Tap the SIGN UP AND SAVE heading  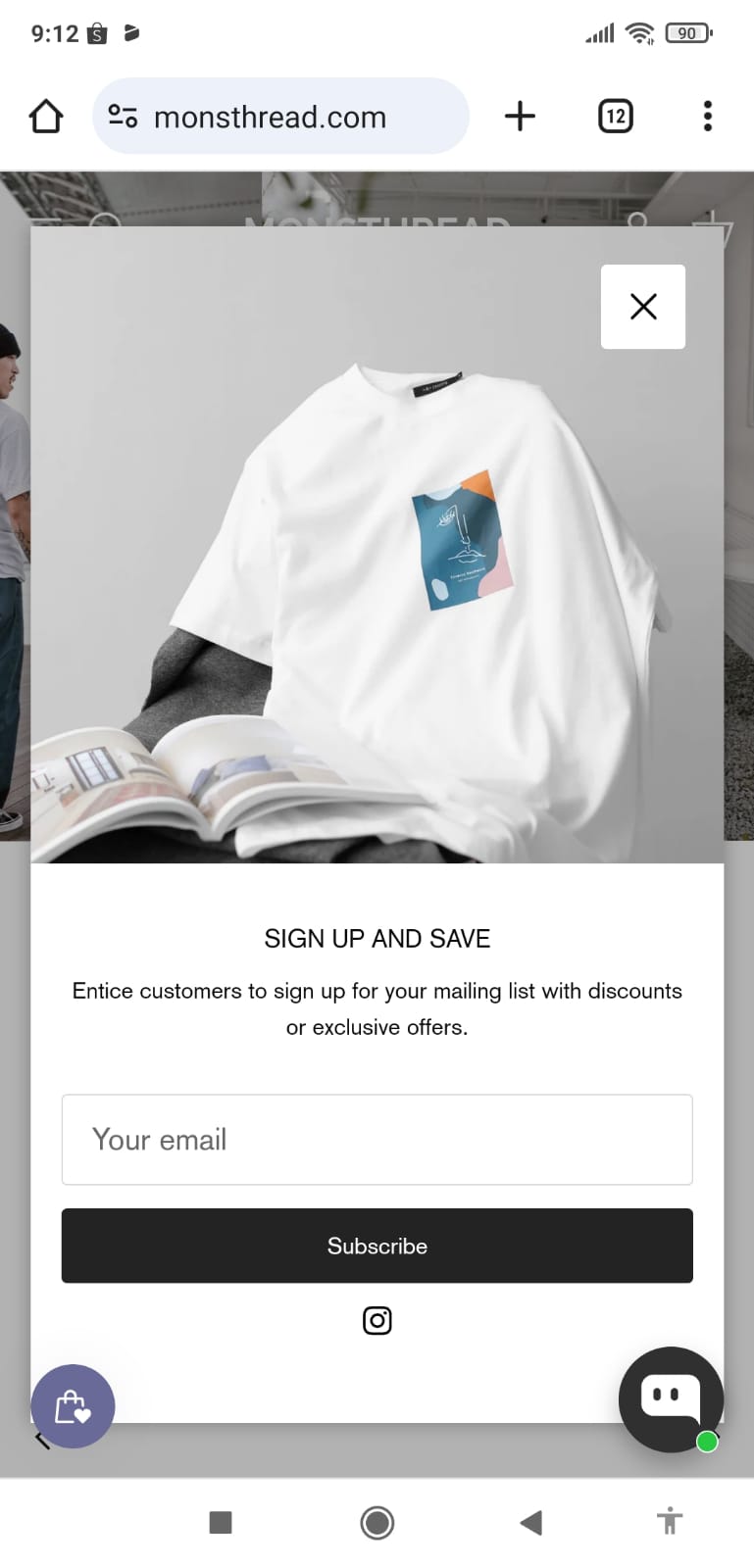377,938
